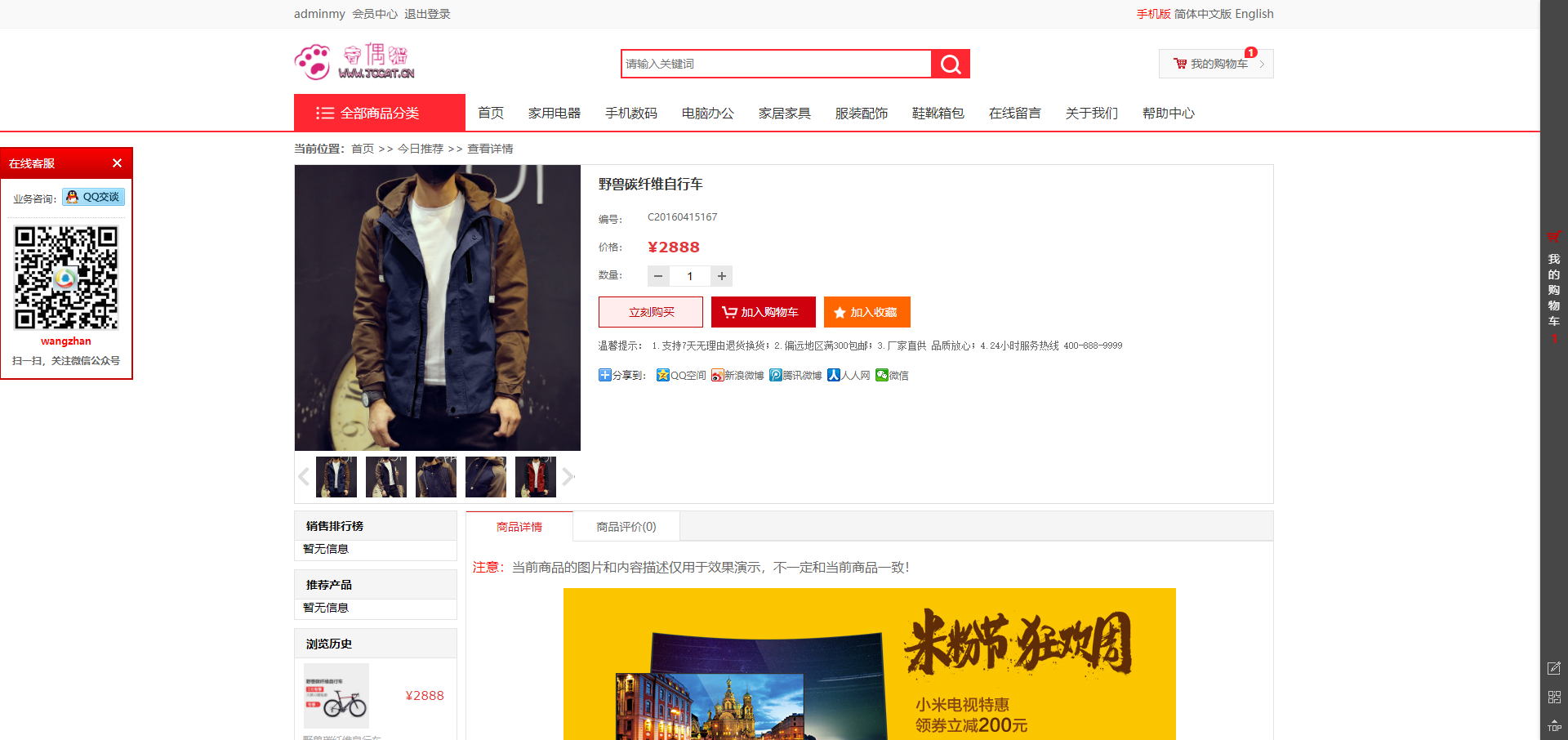Open 家居家具 category
This screenshot has width=1568, height=740.
click(x=785, y=113)
